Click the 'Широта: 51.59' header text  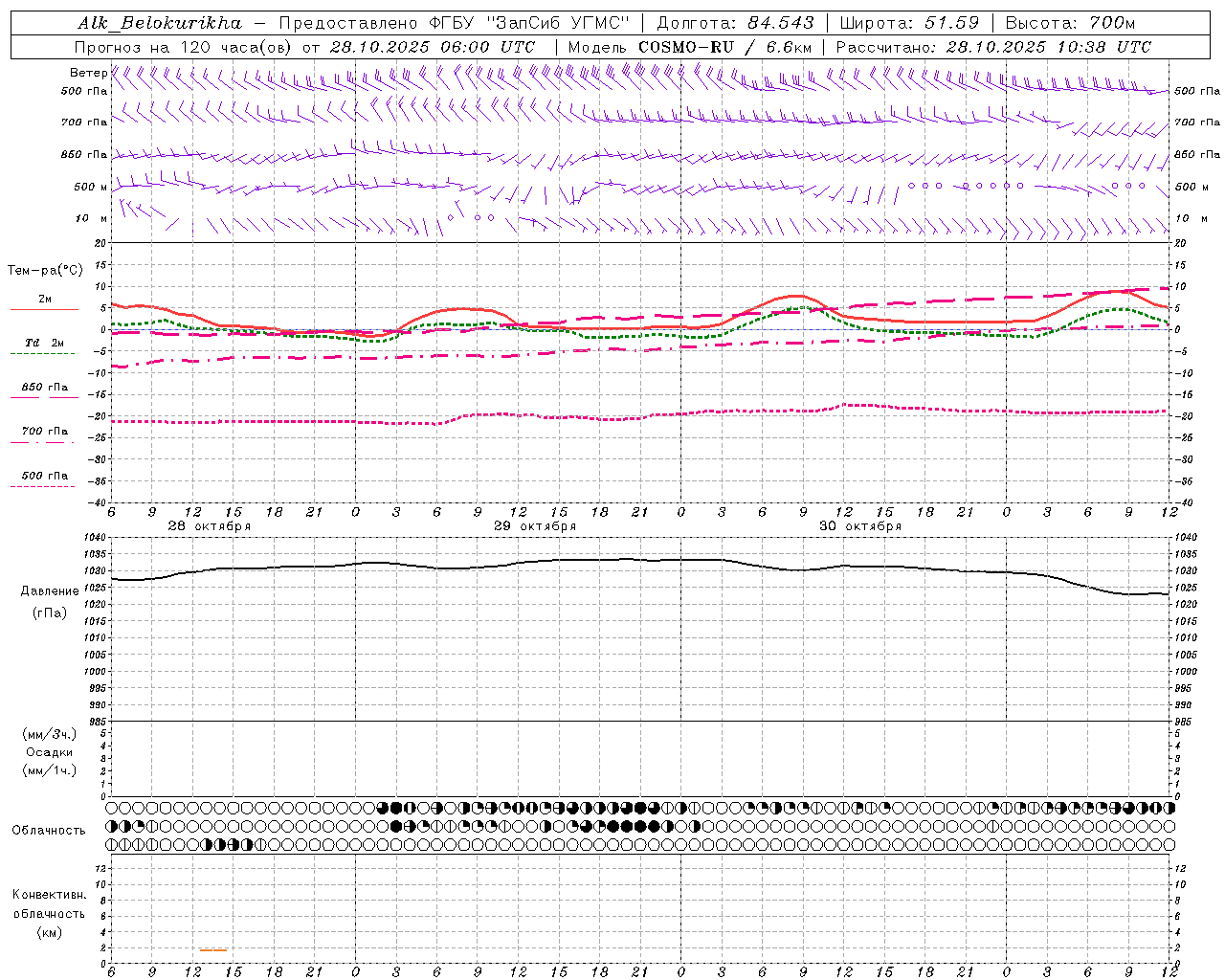909,23
